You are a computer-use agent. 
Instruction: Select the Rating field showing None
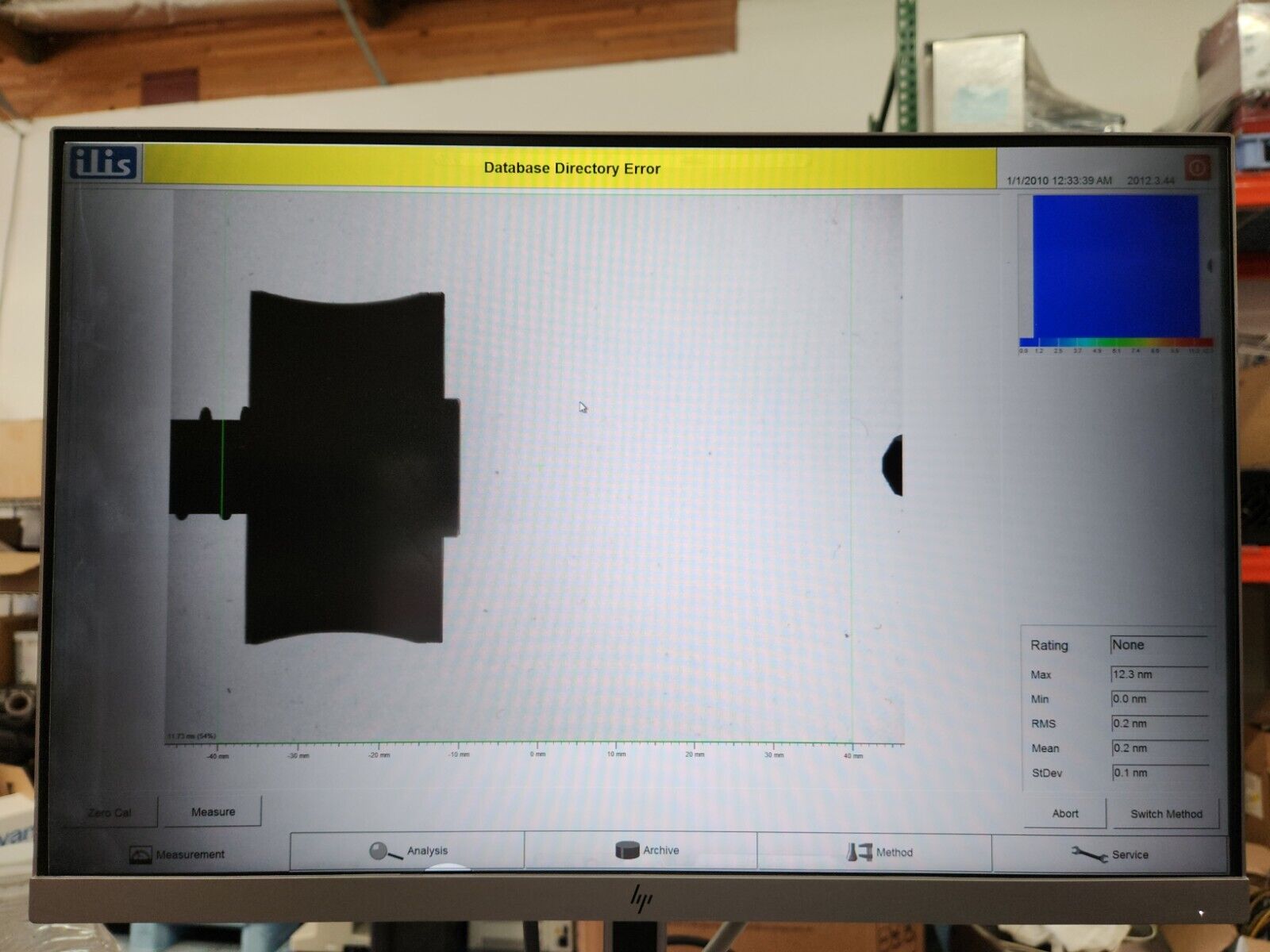[1158, 645]
